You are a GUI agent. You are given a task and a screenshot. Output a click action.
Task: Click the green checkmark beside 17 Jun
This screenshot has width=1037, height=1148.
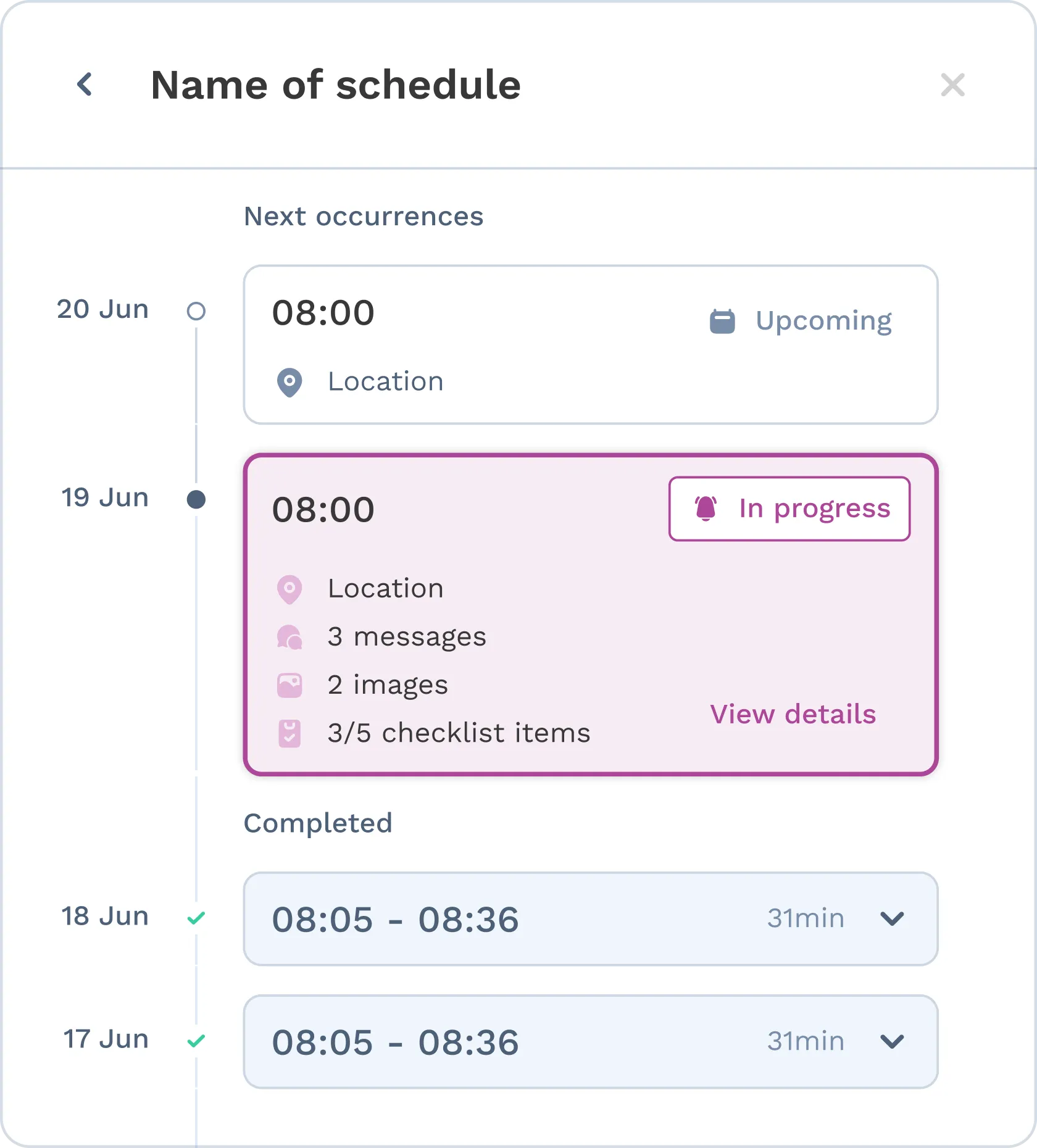196,1041
